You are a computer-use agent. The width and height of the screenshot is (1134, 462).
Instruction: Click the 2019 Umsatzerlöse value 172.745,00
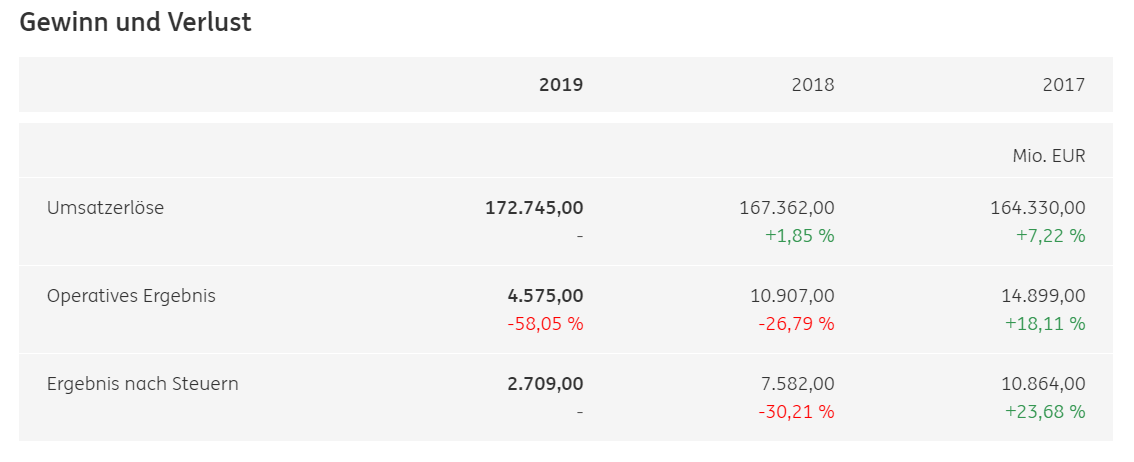click(534, 208)
